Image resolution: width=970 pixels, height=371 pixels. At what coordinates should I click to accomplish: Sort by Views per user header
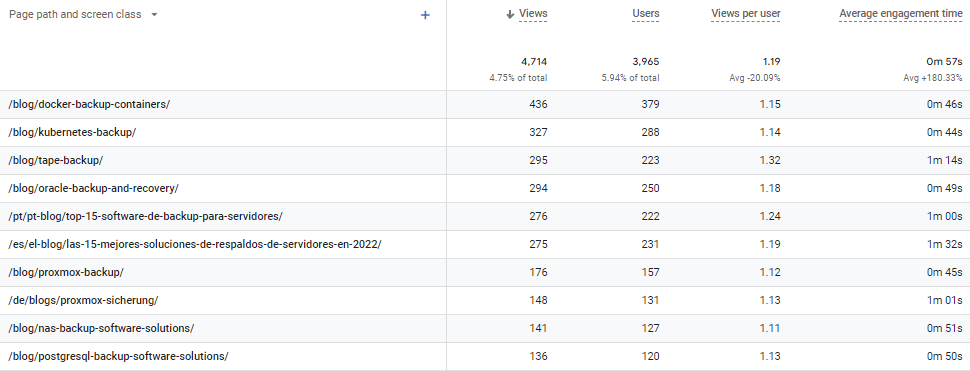pos(745,13)
